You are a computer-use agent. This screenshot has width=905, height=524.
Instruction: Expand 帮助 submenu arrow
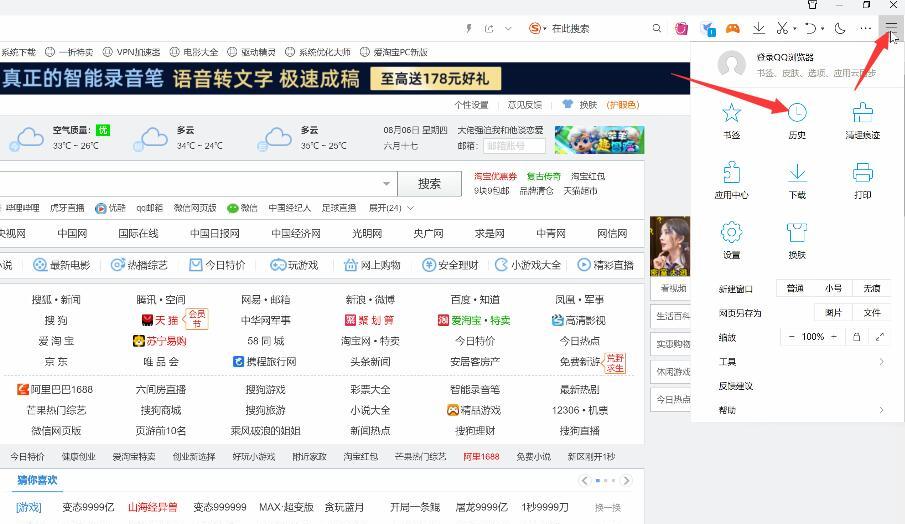(x=881, y=410)
